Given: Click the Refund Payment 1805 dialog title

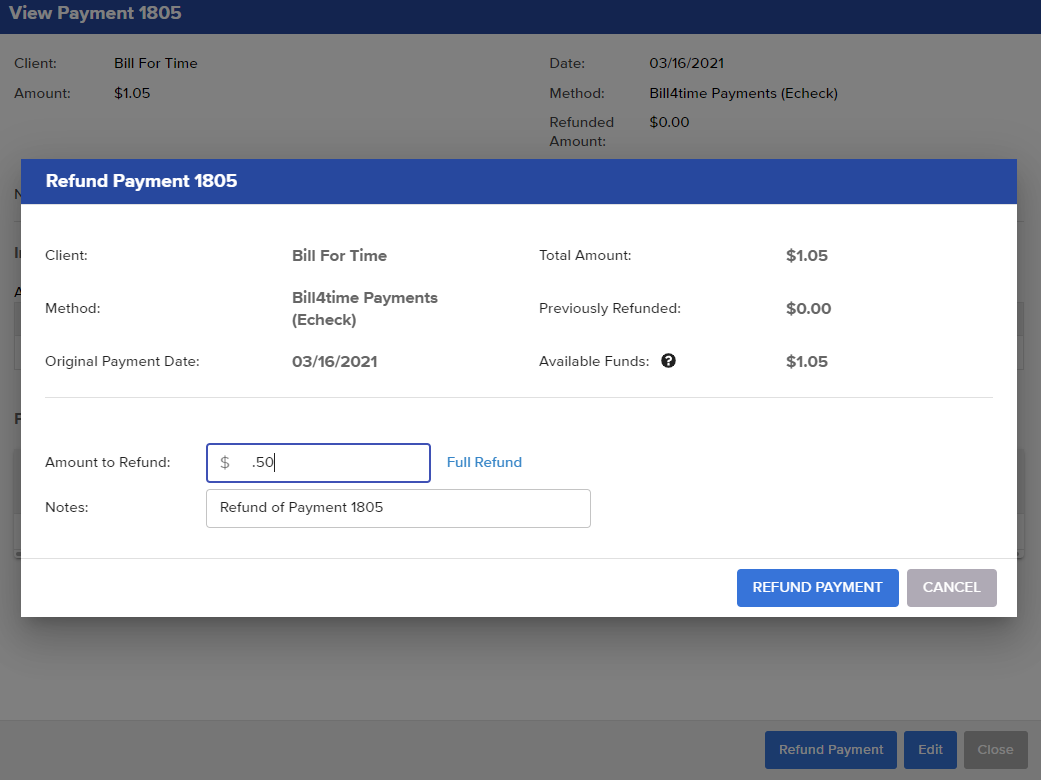Looking at the screenshot, I should click(x=141, y=181).
